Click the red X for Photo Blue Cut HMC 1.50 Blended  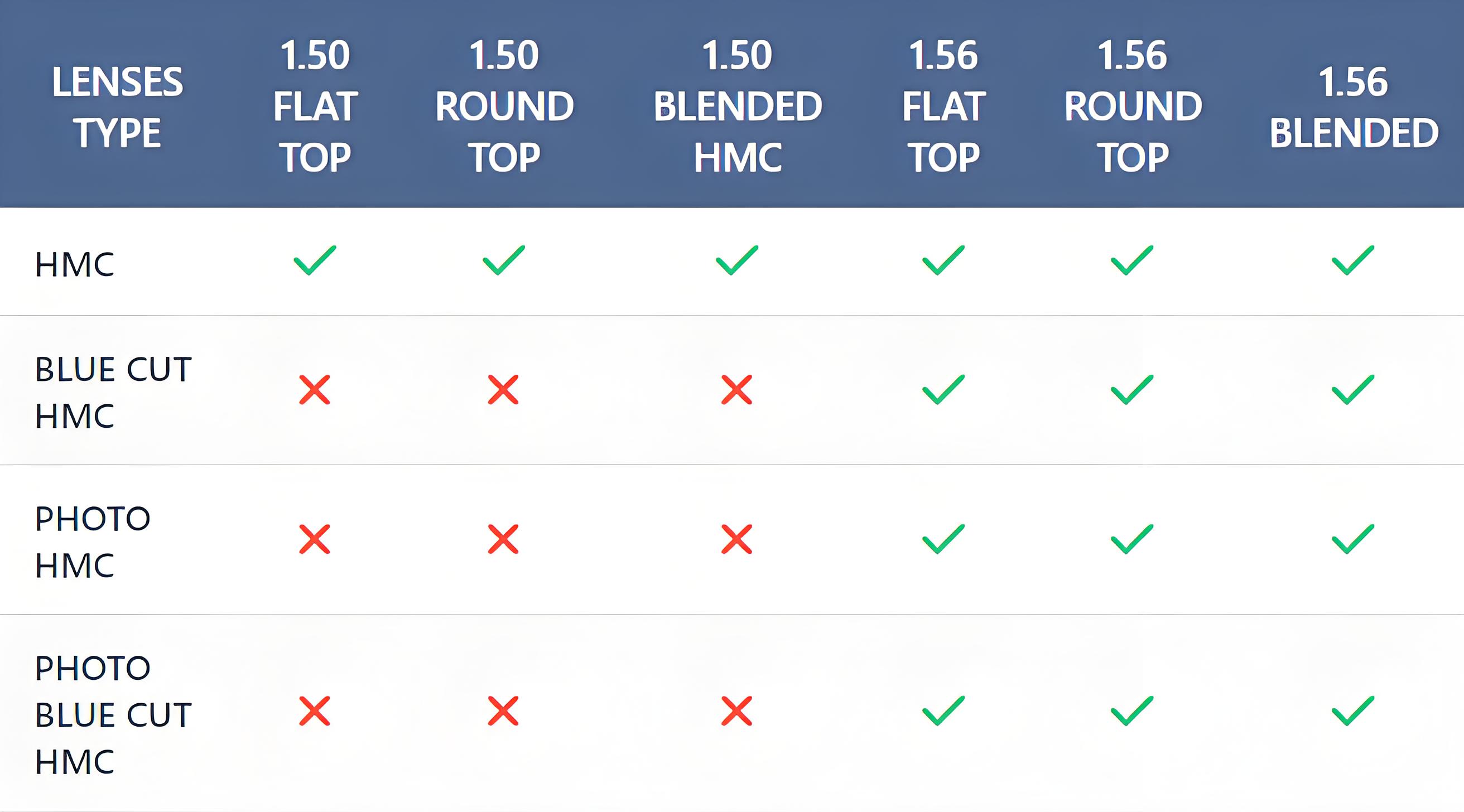pyautogui.click(x=736, y=711)
